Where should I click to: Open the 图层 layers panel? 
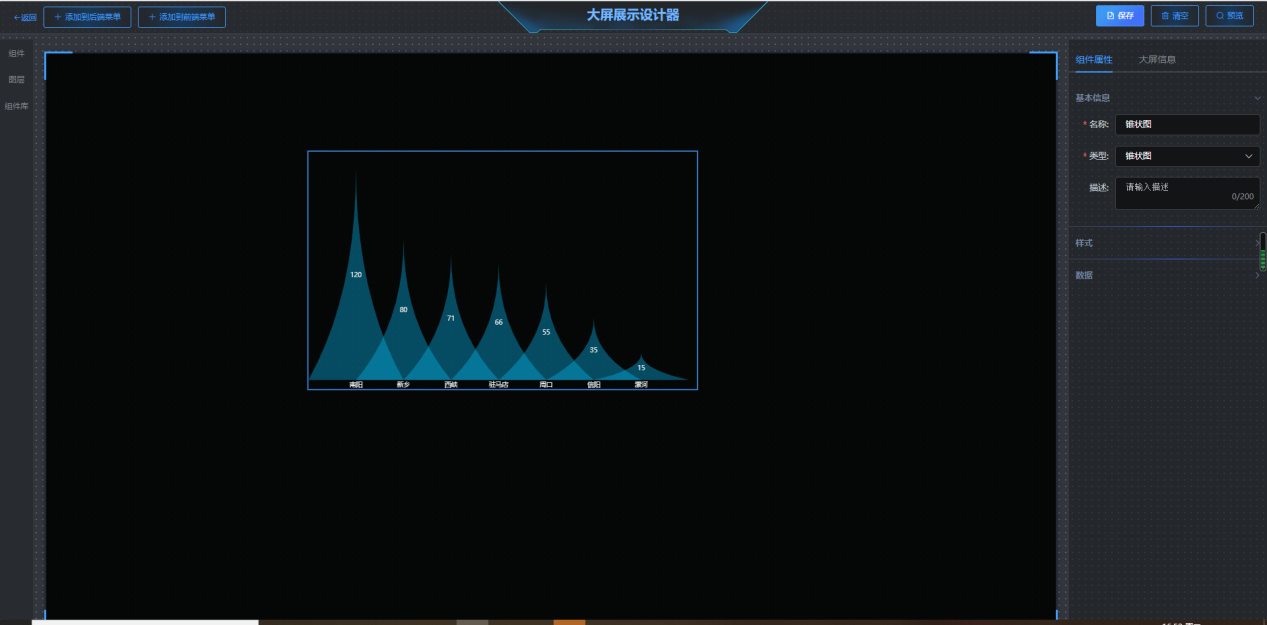point(16,79)
